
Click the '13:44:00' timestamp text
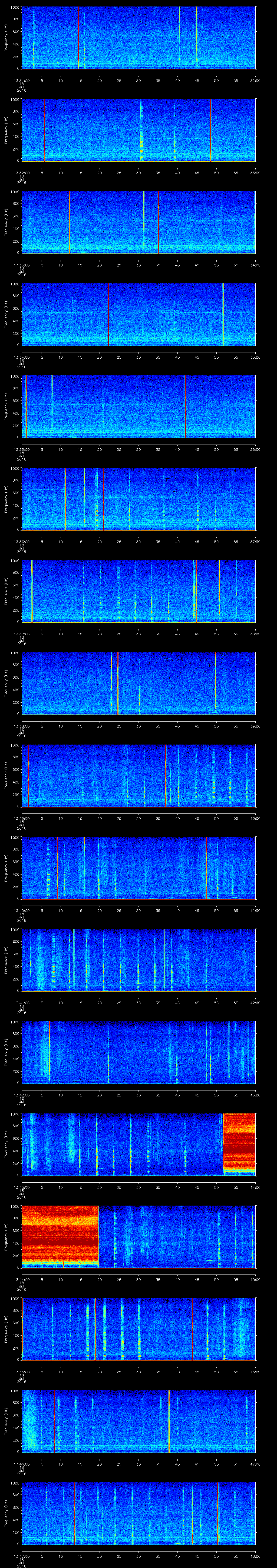click(x=22, y=1279)
